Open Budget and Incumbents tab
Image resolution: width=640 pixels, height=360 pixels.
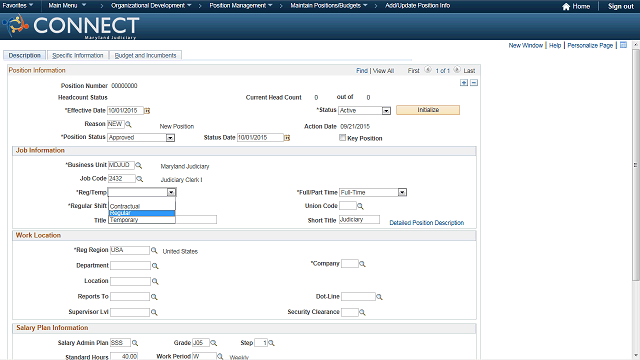[145, 56]
